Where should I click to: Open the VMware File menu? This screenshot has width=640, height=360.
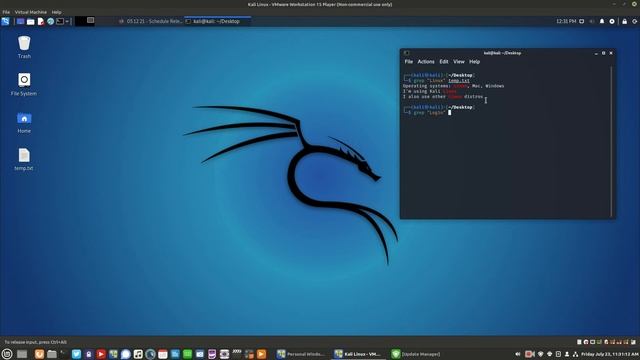(6, 12)
